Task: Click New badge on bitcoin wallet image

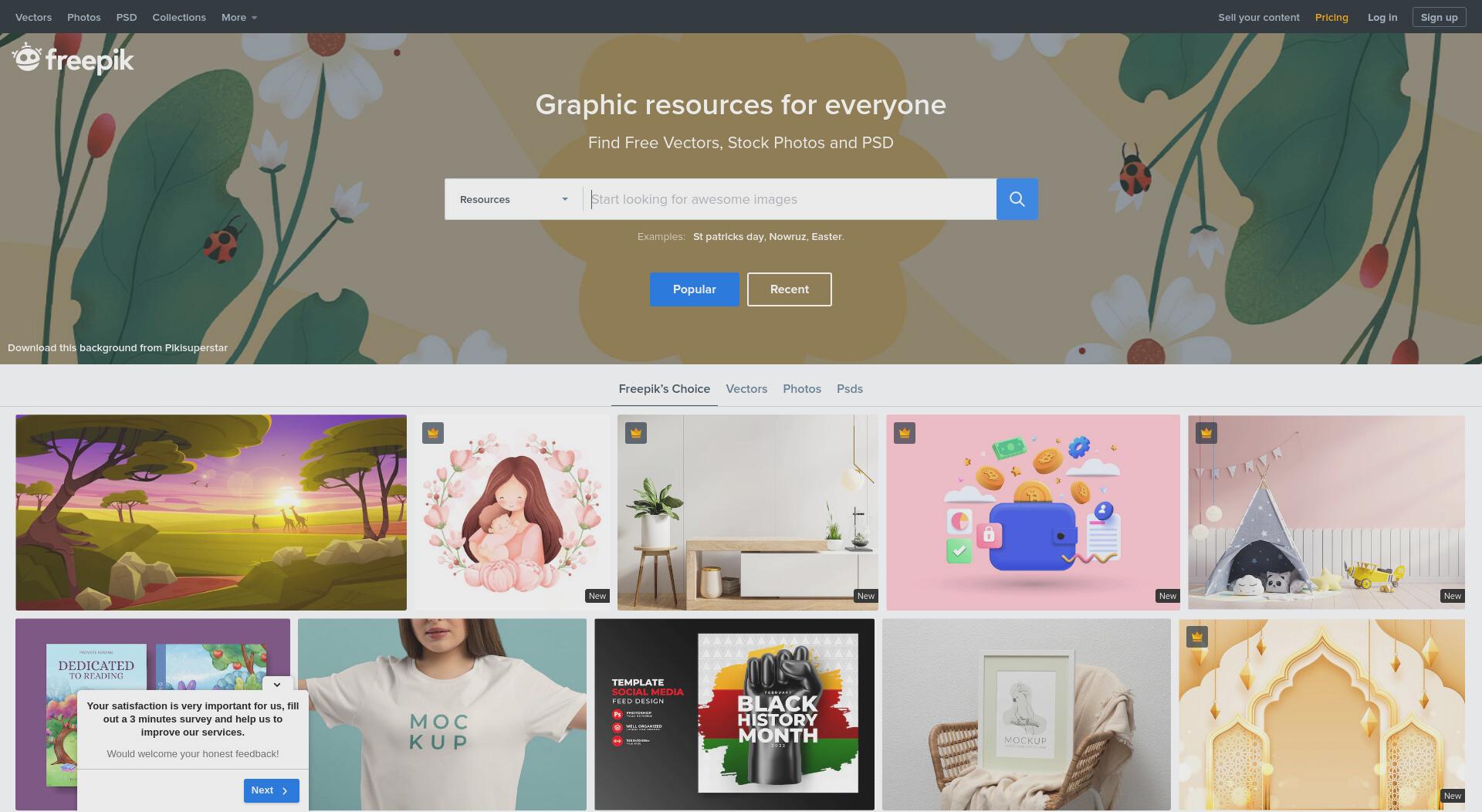Action: (x=1168, y=596)
